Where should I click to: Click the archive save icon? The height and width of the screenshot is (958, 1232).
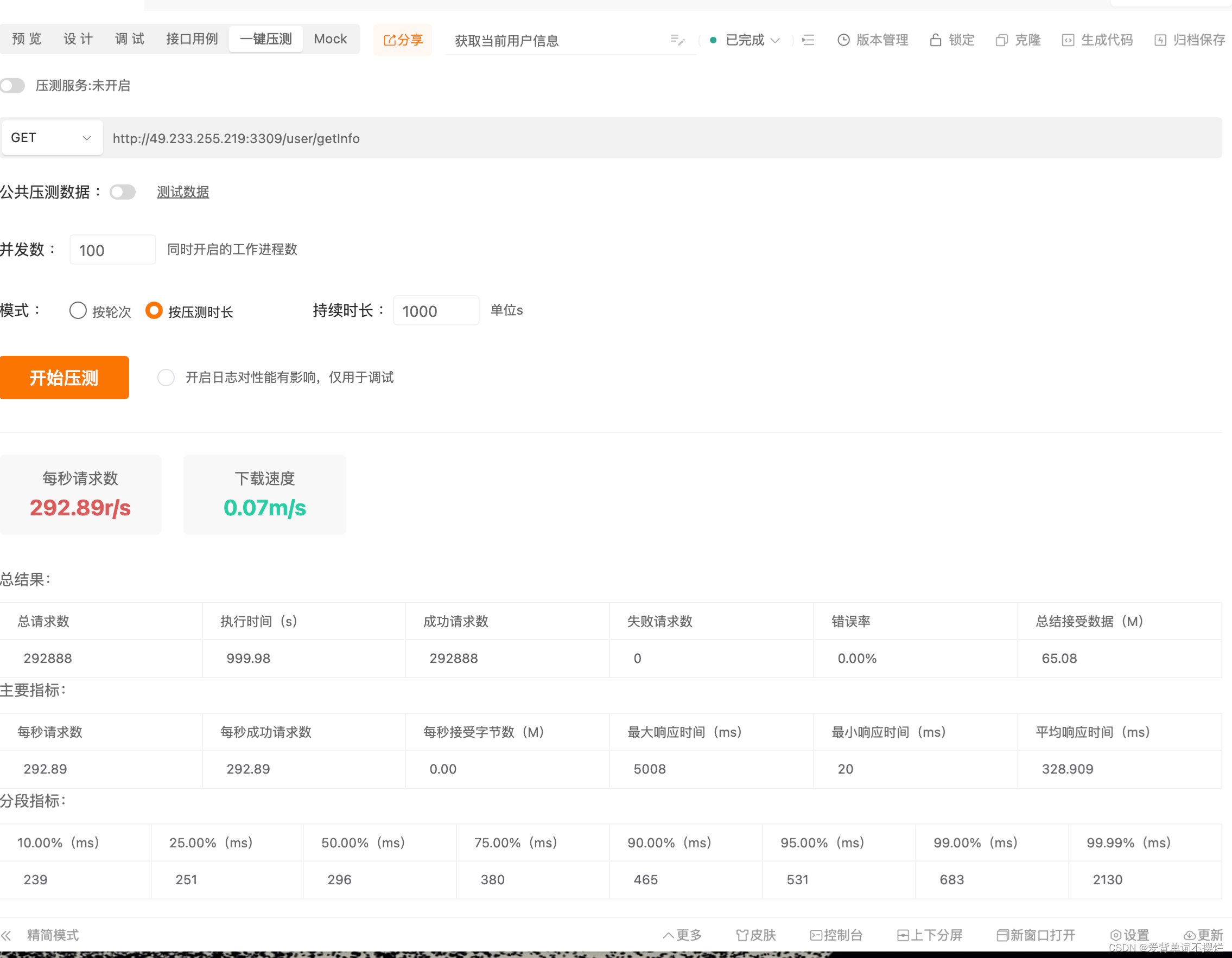pos(1160,40)
